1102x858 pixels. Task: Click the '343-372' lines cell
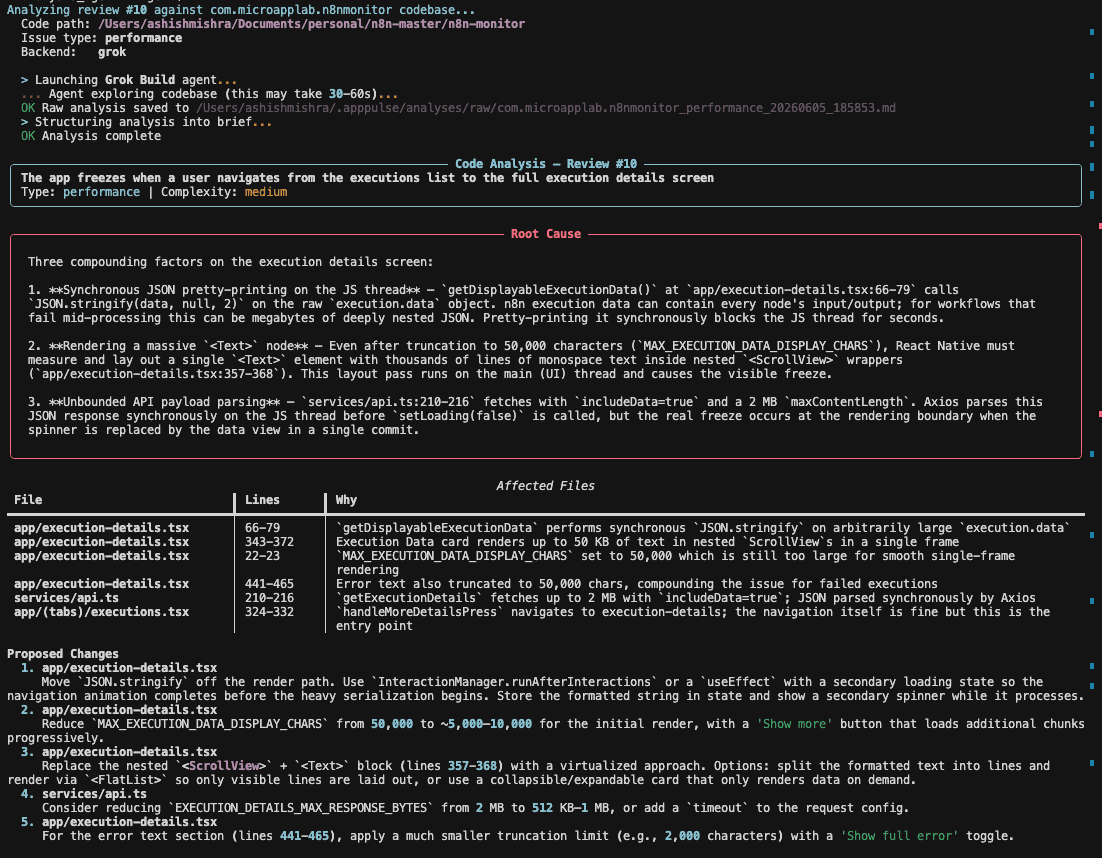tap(269, 542)
